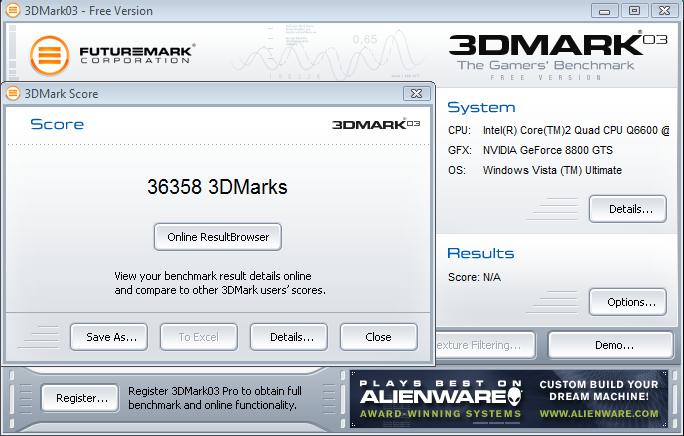Click the To Excel button
Viewport: 684px width, 436px height.
pos(199,337)
